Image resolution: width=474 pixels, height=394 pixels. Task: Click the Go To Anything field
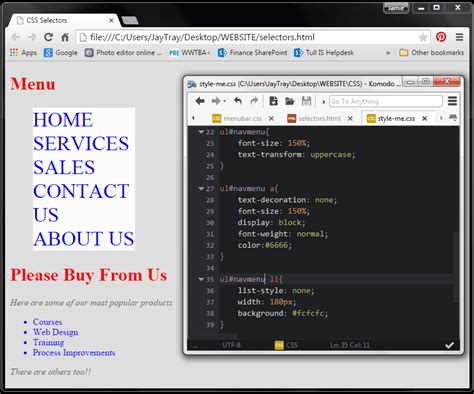(x=386, y=101)
